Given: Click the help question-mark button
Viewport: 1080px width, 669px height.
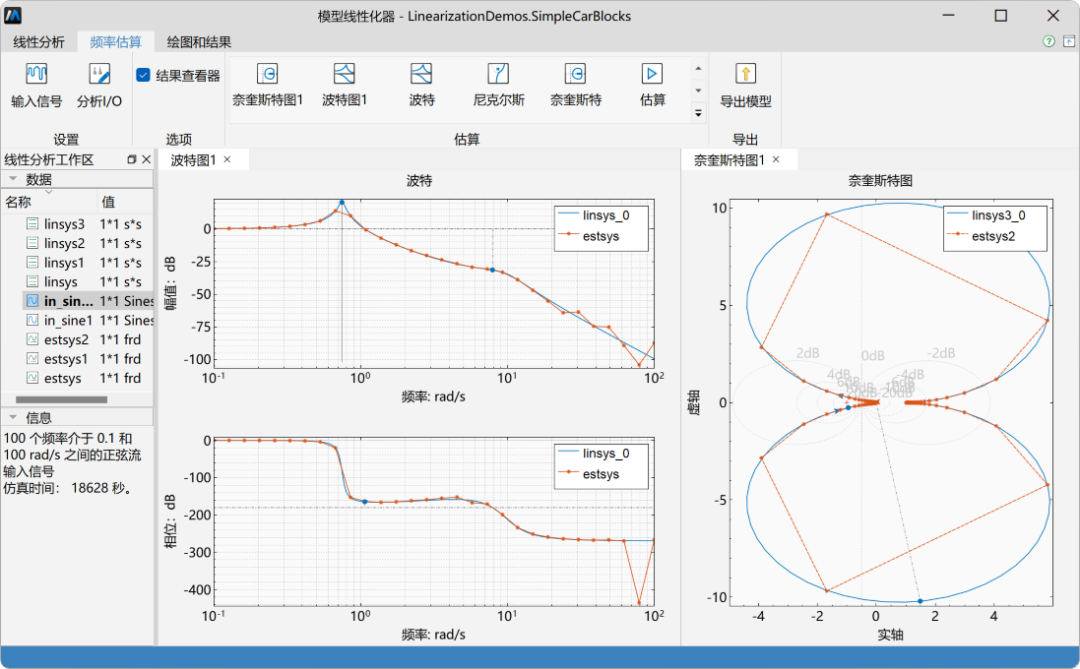Looking at the screenshot, I should tap(1047, 43).
